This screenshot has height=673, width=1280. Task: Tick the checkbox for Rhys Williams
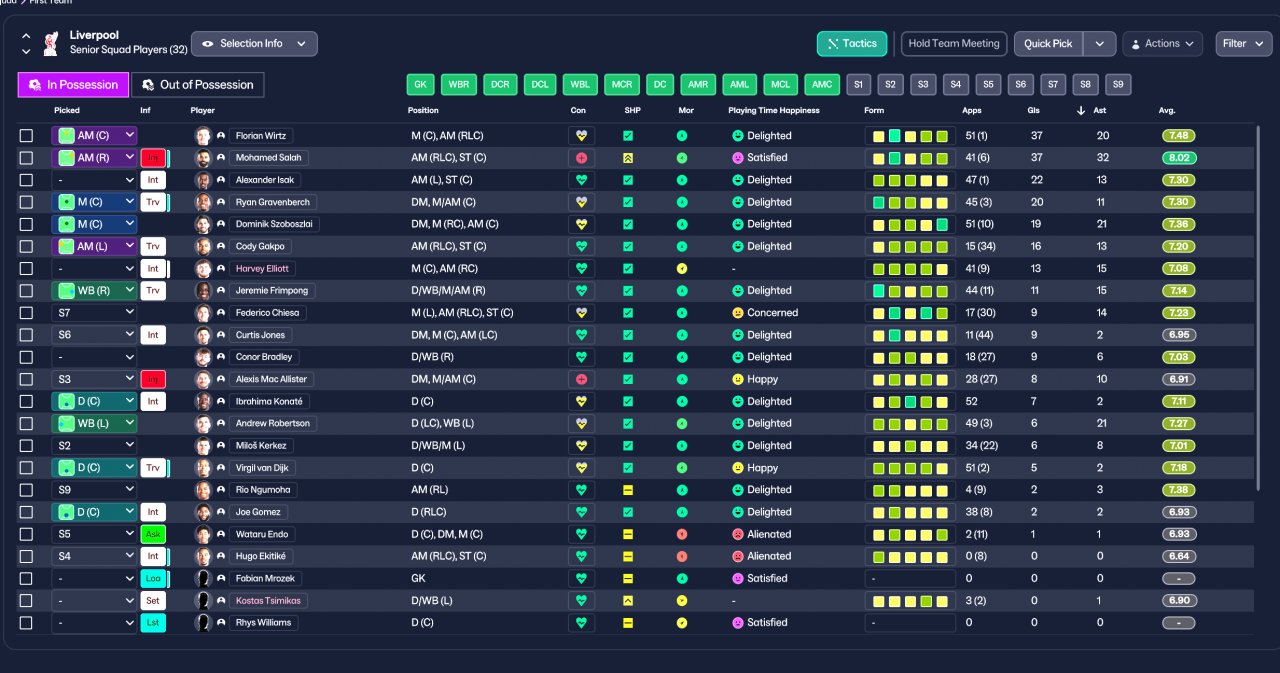[26, 623]
